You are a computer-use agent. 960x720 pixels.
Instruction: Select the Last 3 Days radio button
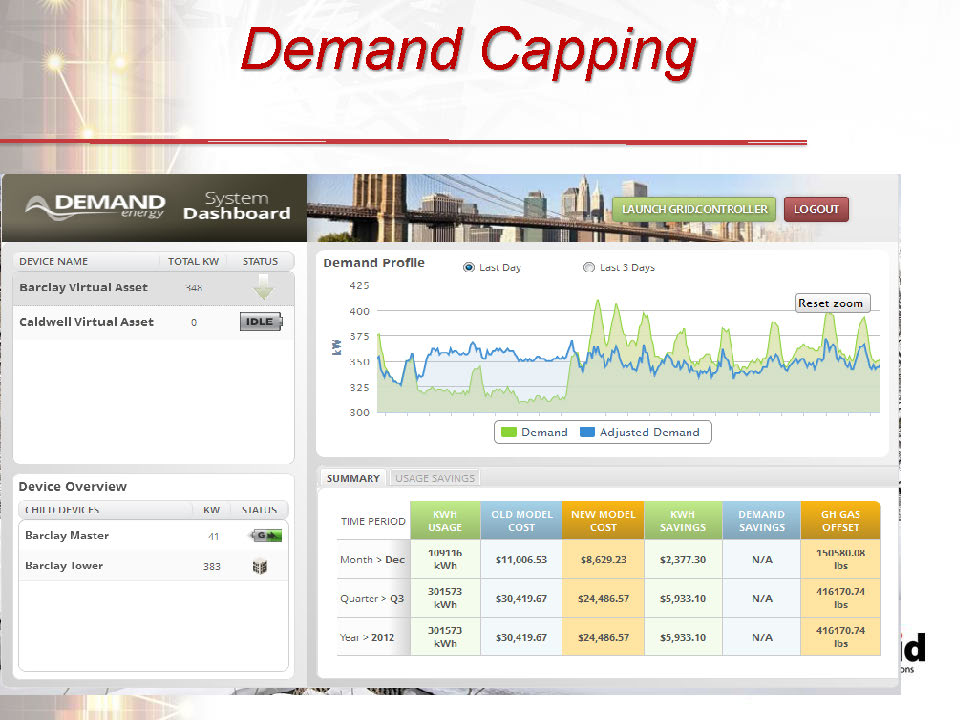[588, 268]
